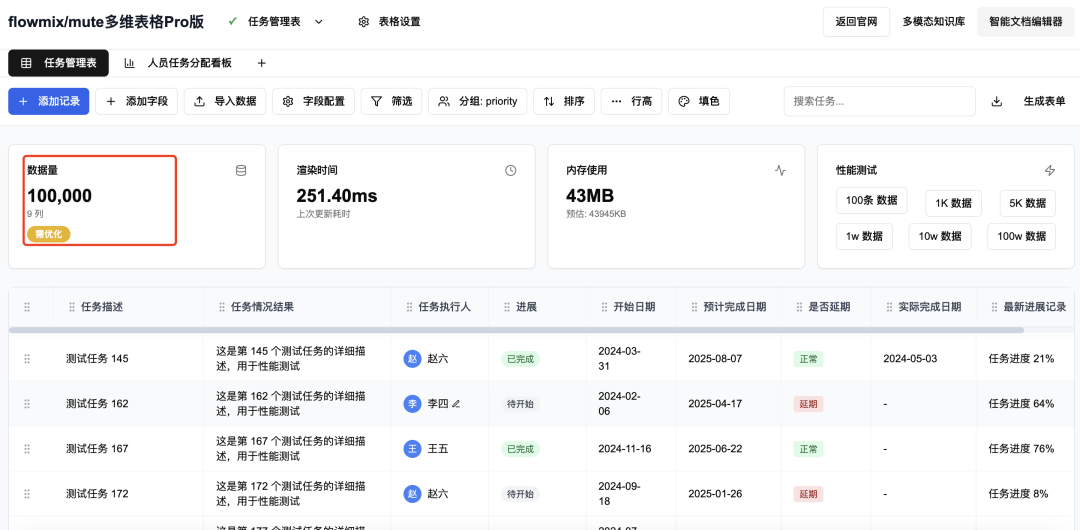Open the 多模态知识库 link
1080x530 pixels.
pos(933,22)
